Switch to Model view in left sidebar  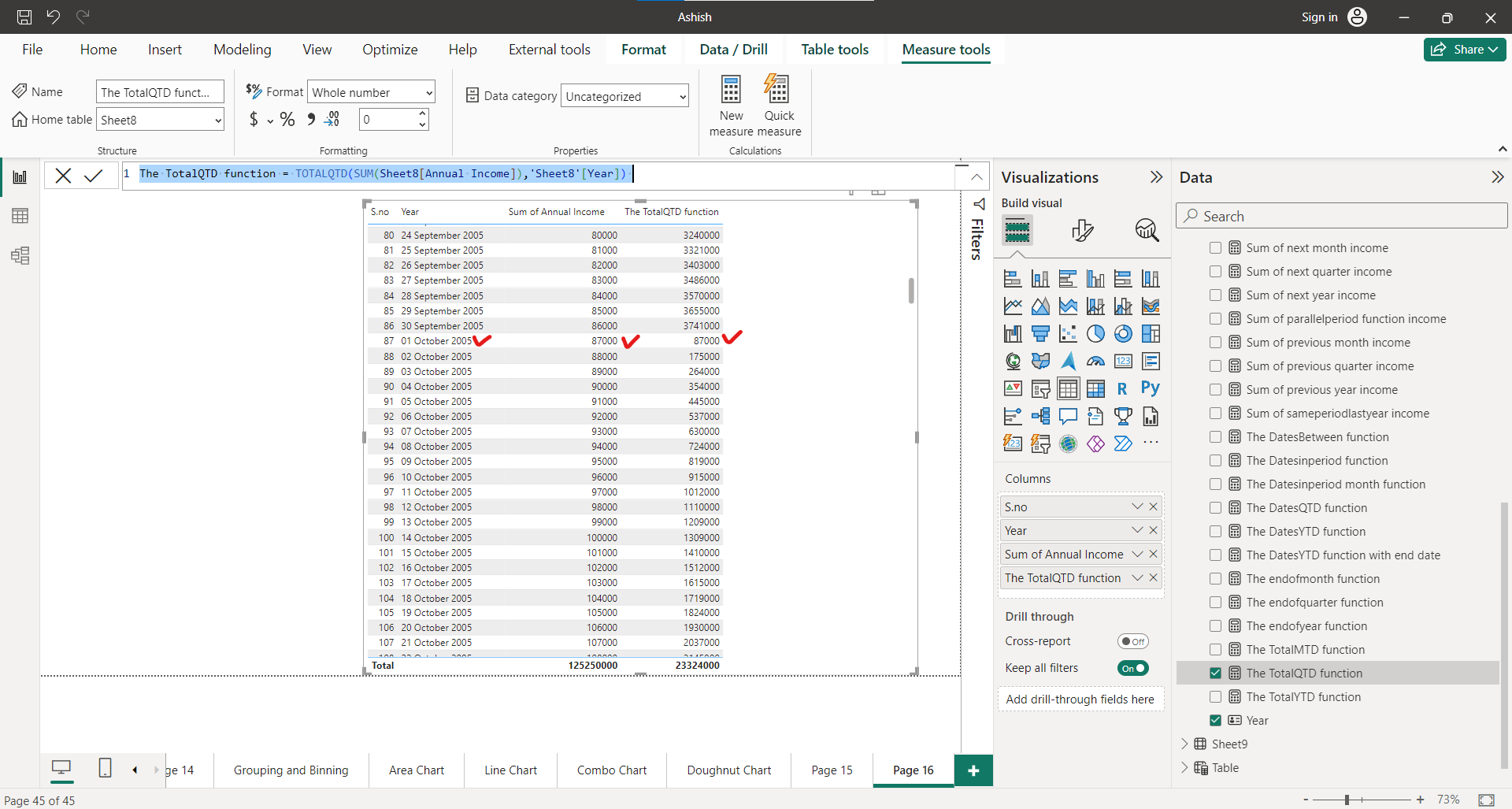click(20, 255)
